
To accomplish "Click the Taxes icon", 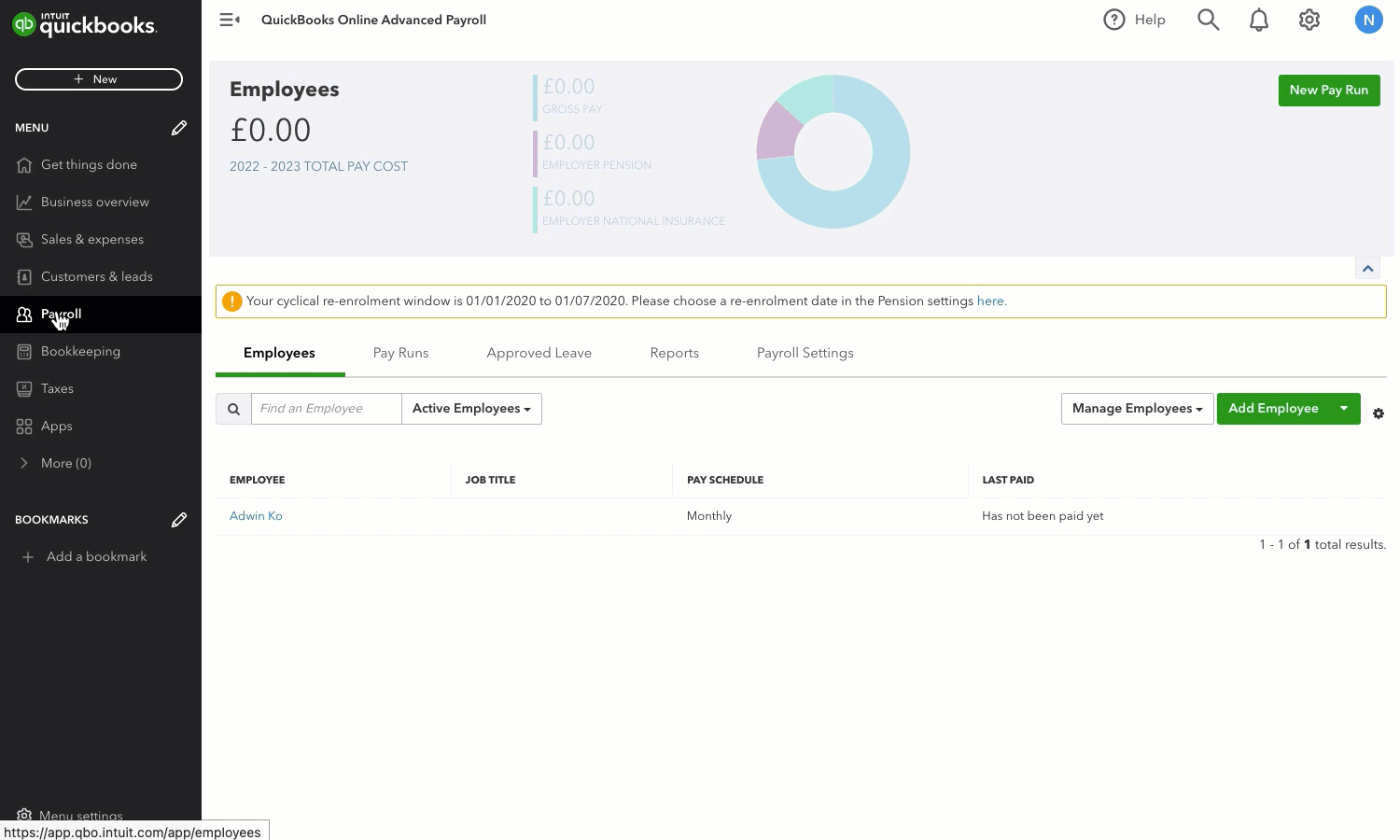I will tap(24, 389).
